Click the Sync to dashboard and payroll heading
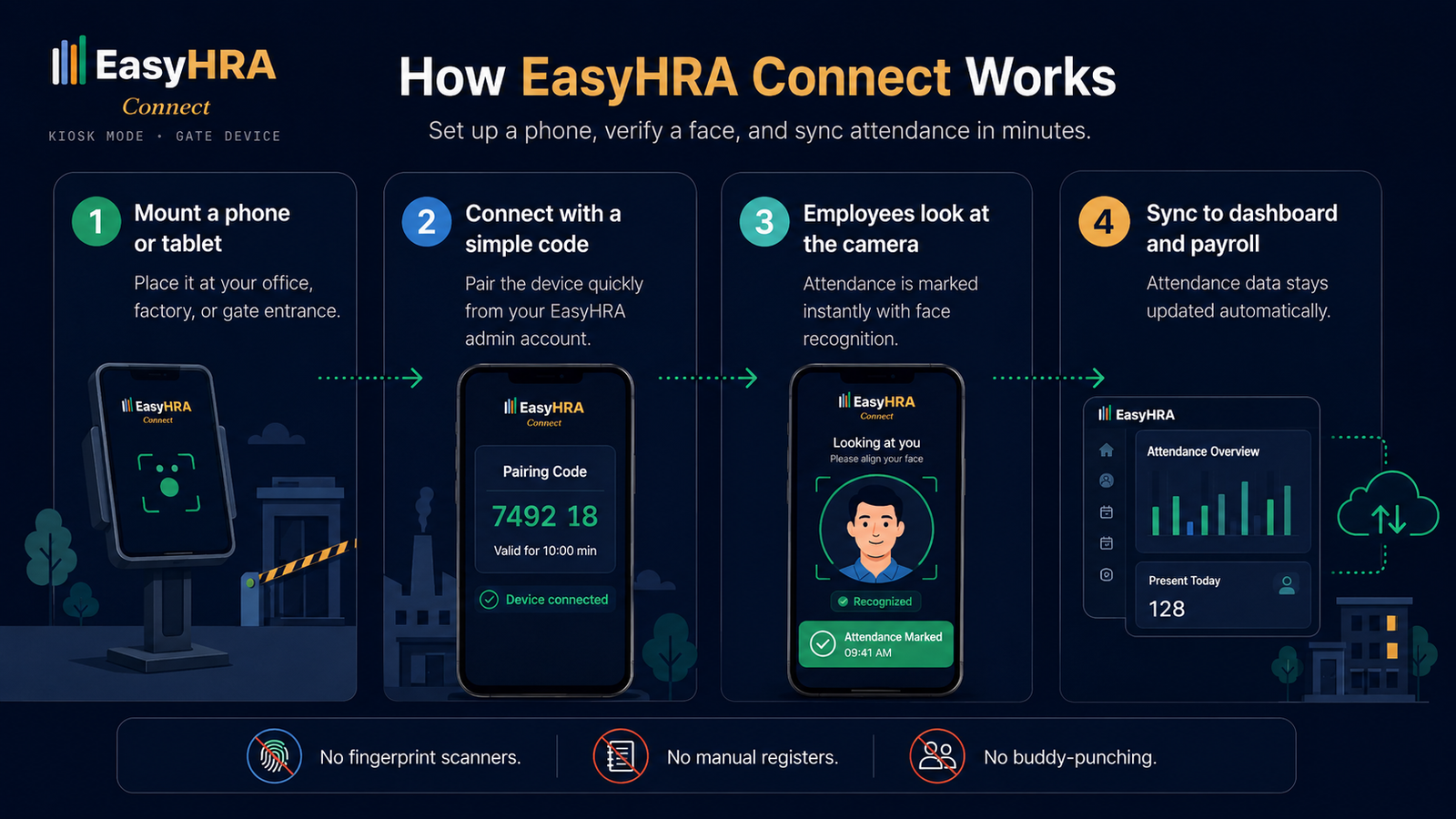Image resolution: width=1456 pixels, height=819 pixels. pyautogui.click(x=1241, y=227)
